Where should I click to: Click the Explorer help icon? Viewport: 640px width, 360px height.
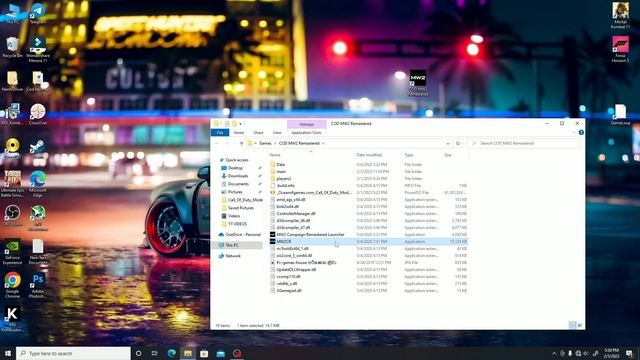[x=581, y=132]
